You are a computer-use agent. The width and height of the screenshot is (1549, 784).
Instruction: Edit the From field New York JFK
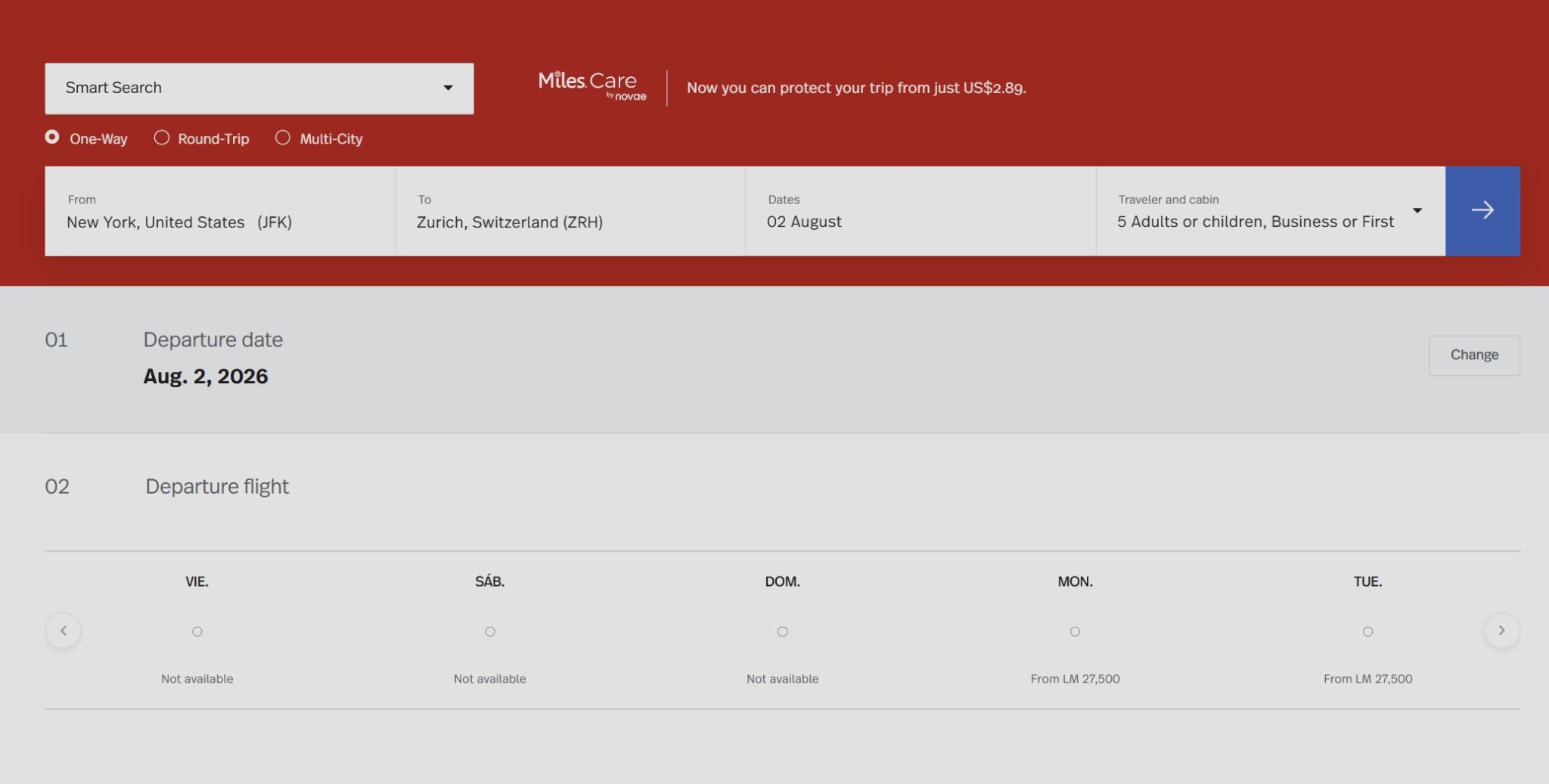pos(219,211)
